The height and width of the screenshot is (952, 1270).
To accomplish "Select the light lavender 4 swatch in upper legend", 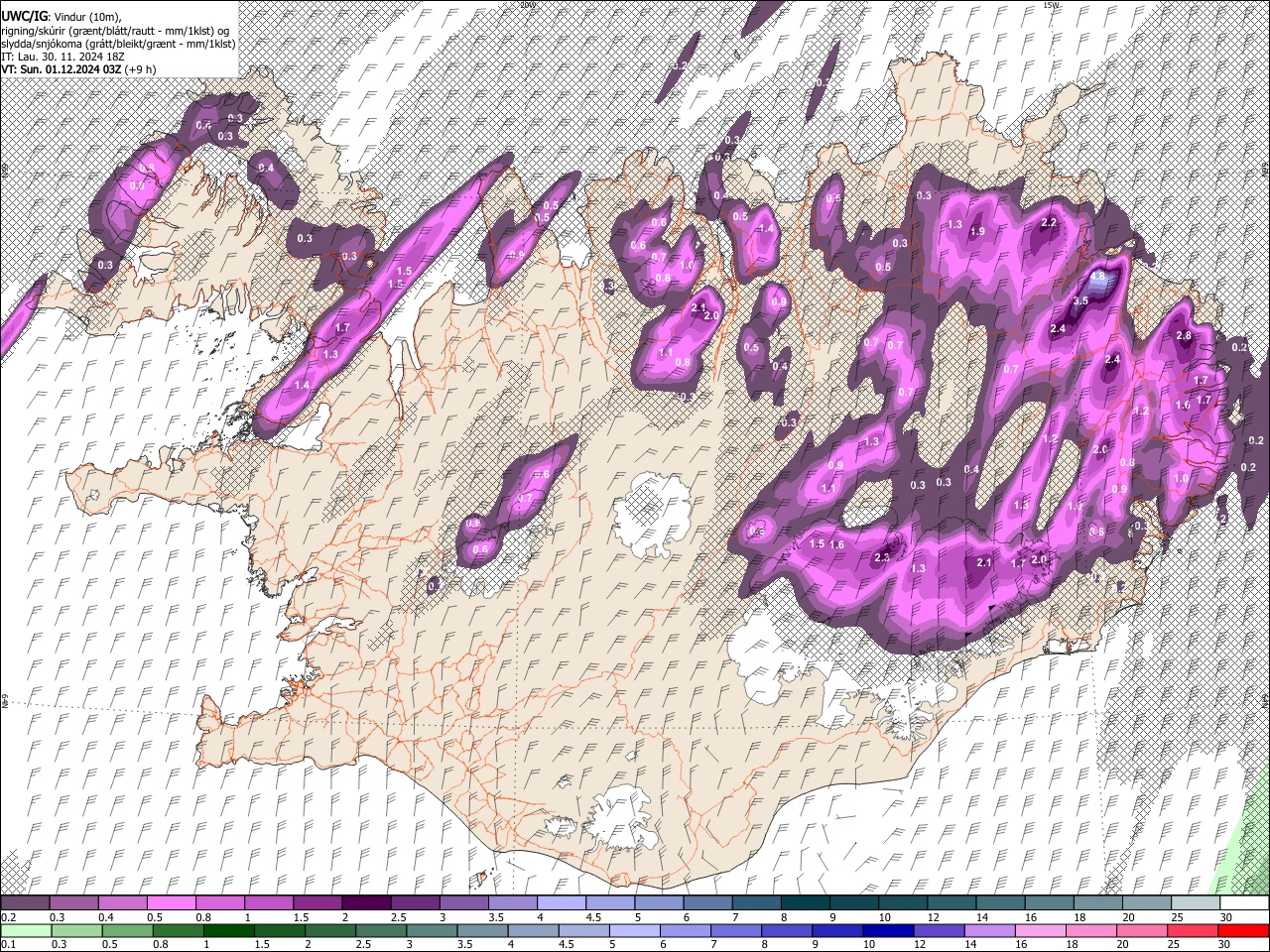I will (x=562, y=903).
